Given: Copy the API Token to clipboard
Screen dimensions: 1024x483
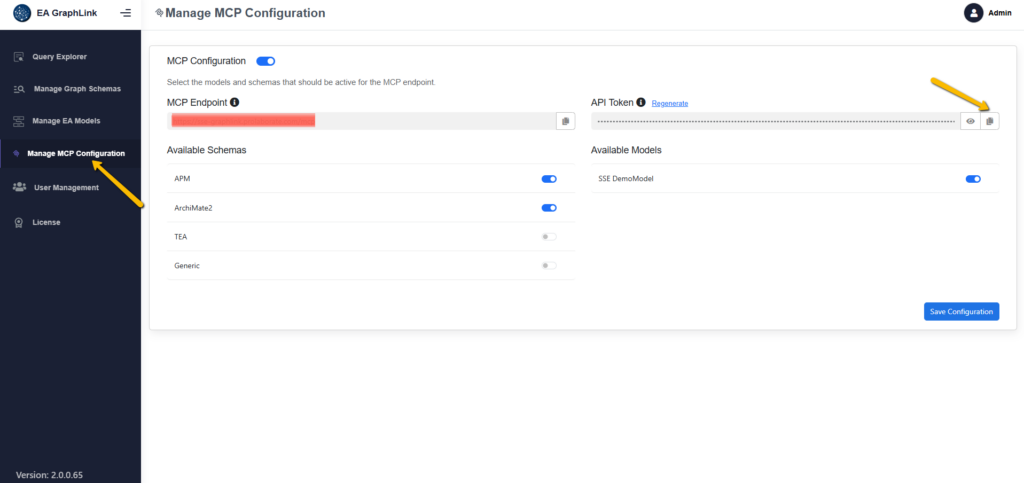Looking at the screenshot, I should pos(989,121).
